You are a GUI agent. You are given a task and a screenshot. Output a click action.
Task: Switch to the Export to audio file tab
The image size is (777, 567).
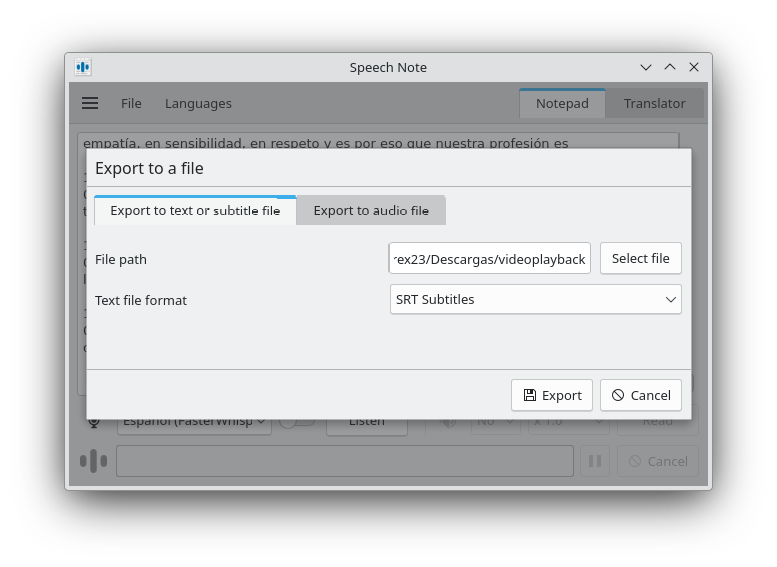[x=371, y=210]
